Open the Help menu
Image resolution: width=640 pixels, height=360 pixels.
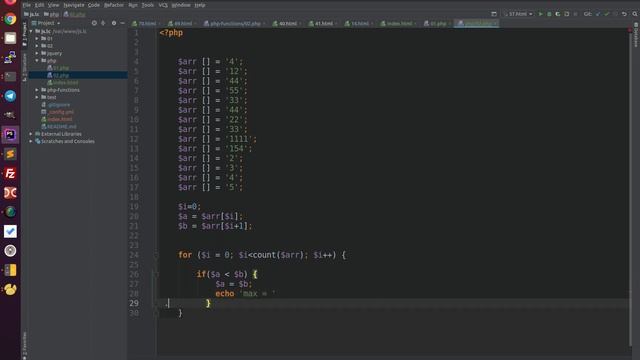click(200, 5)
